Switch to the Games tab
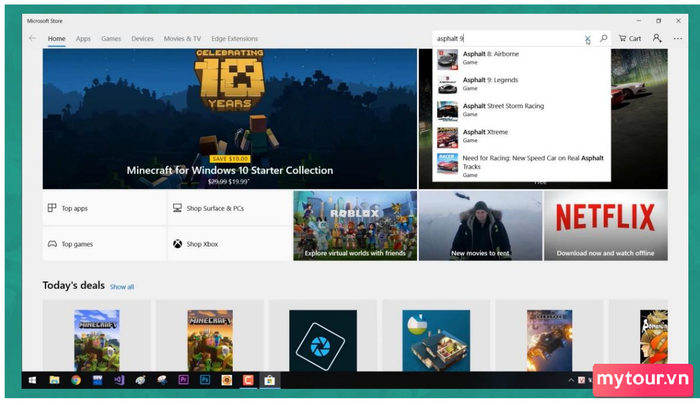 point(111,39)
